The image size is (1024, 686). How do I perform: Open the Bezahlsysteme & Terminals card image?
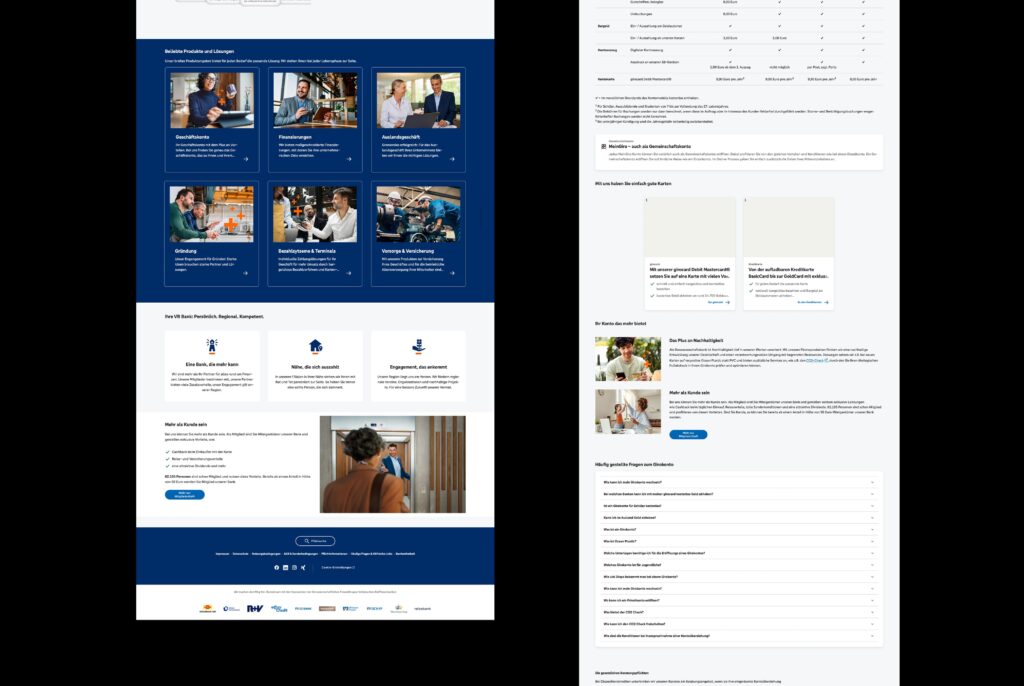(x=315, y=214)
